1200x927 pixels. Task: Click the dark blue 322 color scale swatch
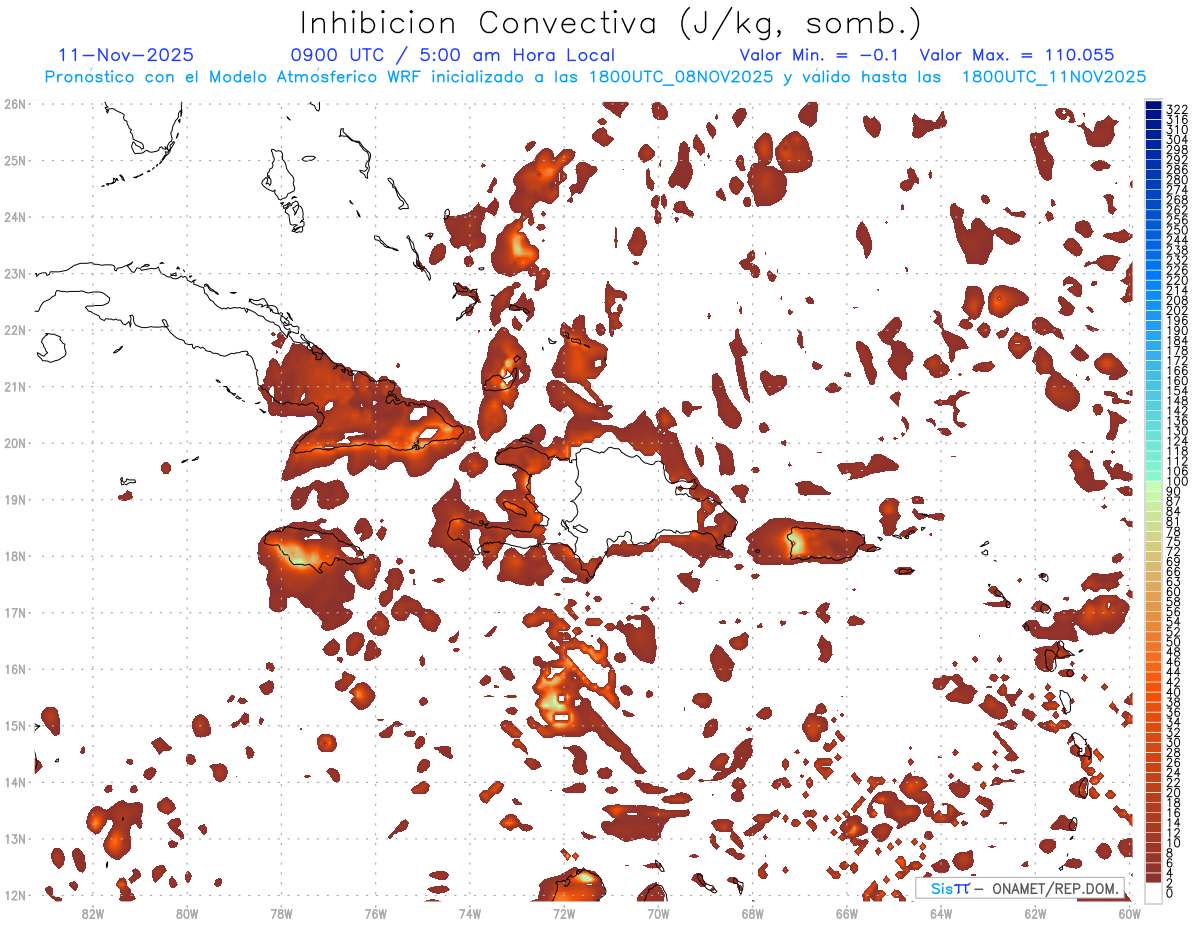coord(1153,106)
